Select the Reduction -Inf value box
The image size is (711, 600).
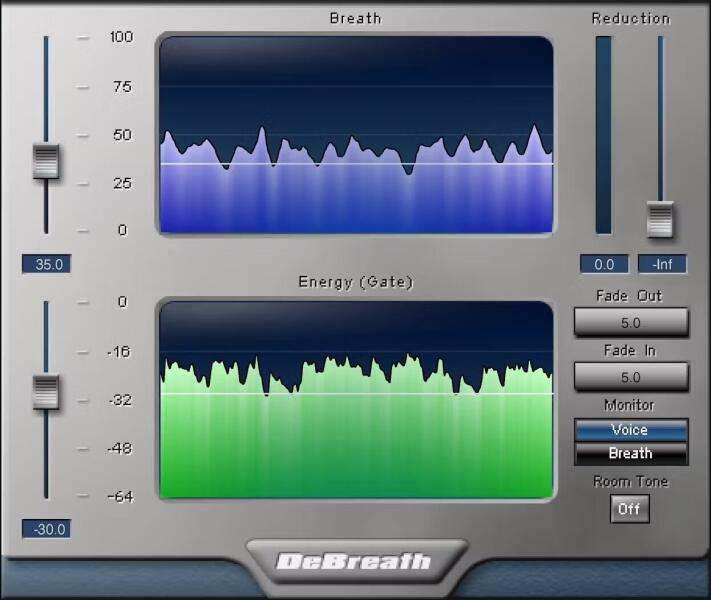662,265
